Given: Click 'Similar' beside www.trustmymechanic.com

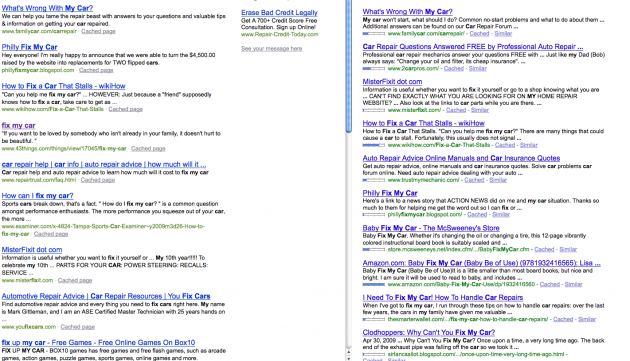Looking at the screenshot, I should tap(498, 180).
